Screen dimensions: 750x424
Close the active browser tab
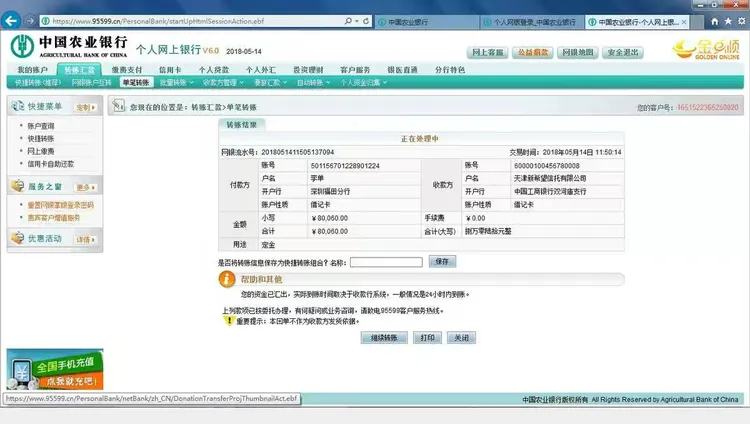click(x=684, y=22)
